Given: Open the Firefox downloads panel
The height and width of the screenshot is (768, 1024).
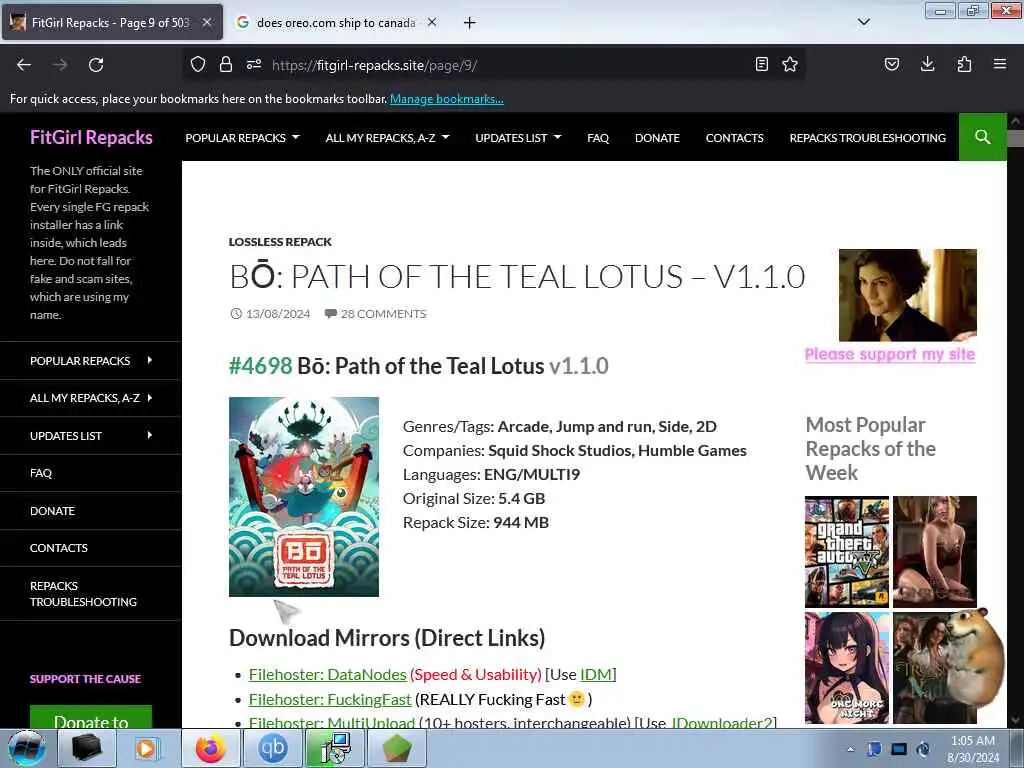Looking at the screenshot, I should (x=927, y=64).
